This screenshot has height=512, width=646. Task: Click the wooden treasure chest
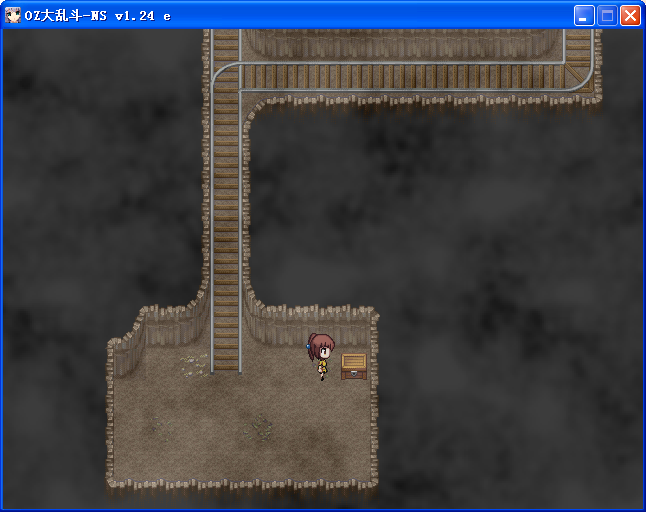click(353, 367)
